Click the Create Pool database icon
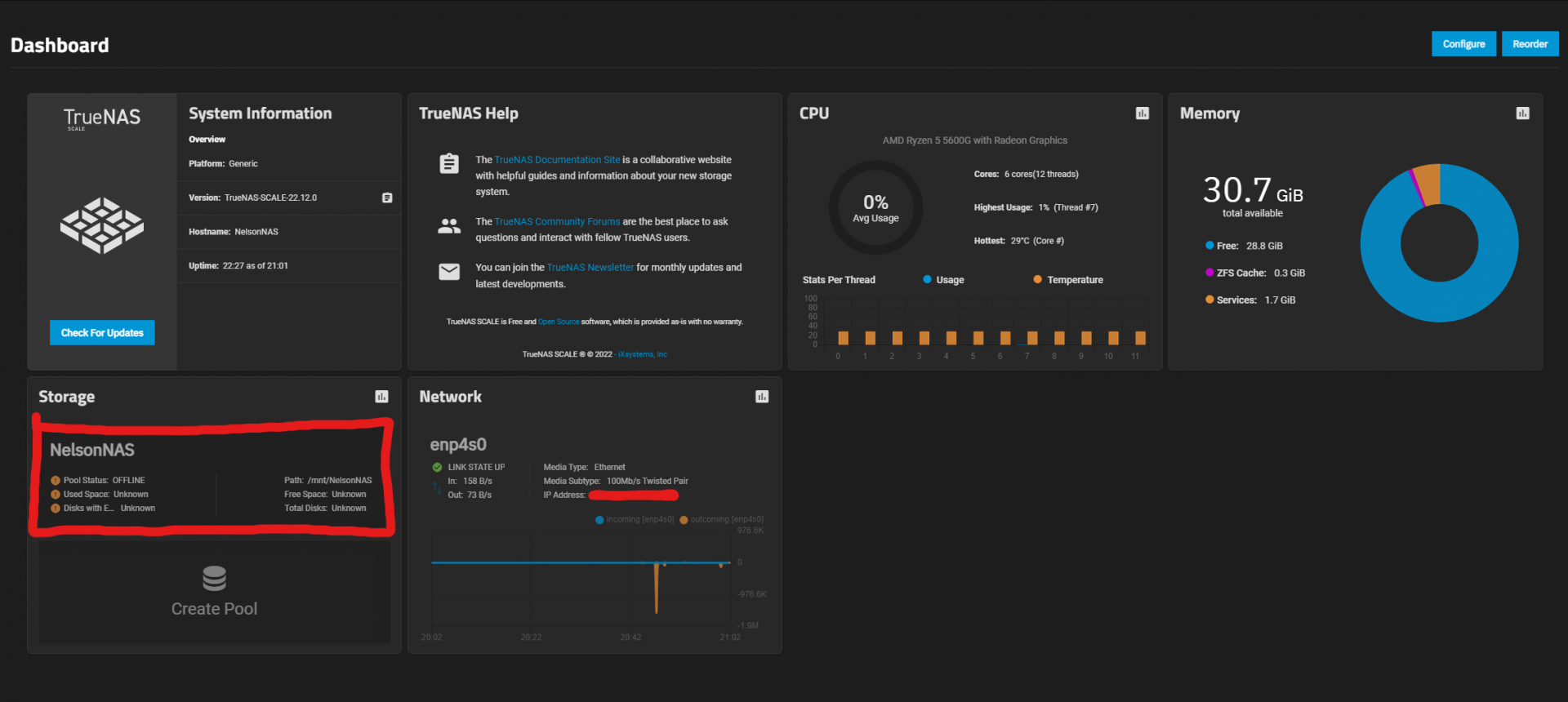The height and width of the screenshot is (702, 1568). [214, 578]
